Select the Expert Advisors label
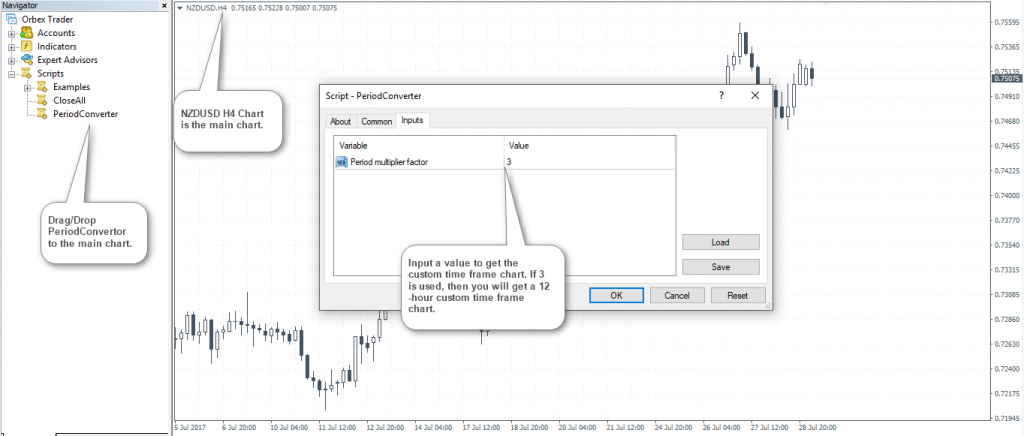 click(x=67, y=60)
